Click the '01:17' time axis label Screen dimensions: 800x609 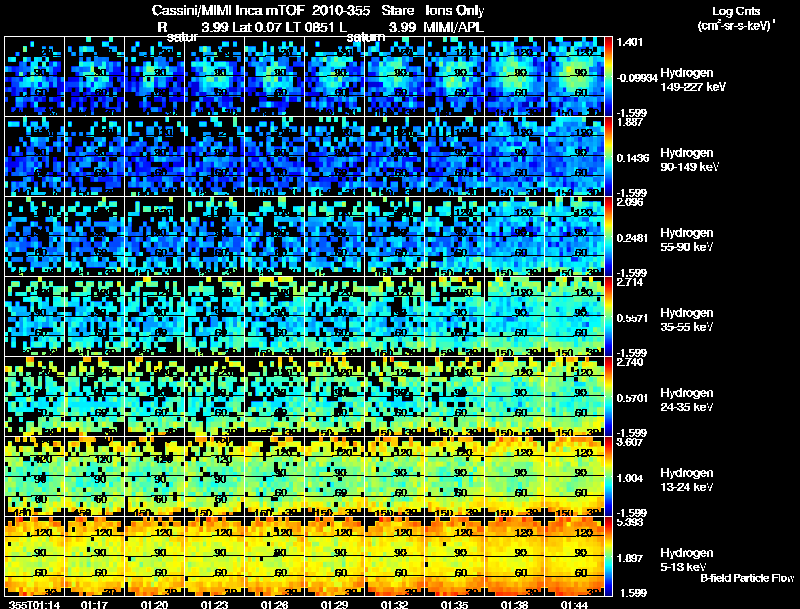click(x=94, y=604)
